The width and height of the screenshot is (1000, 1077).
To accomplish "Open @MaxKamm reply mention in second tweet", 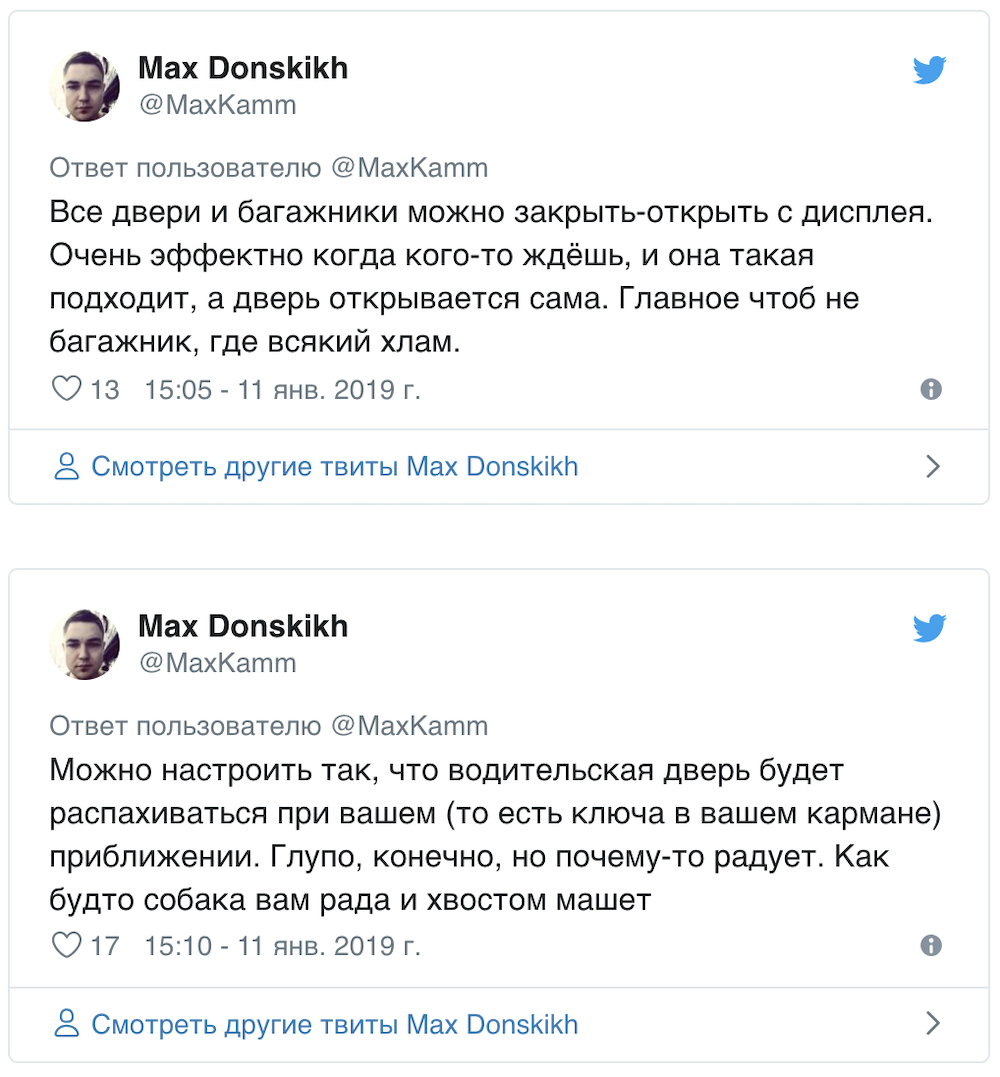I will [x=409, y=726].
